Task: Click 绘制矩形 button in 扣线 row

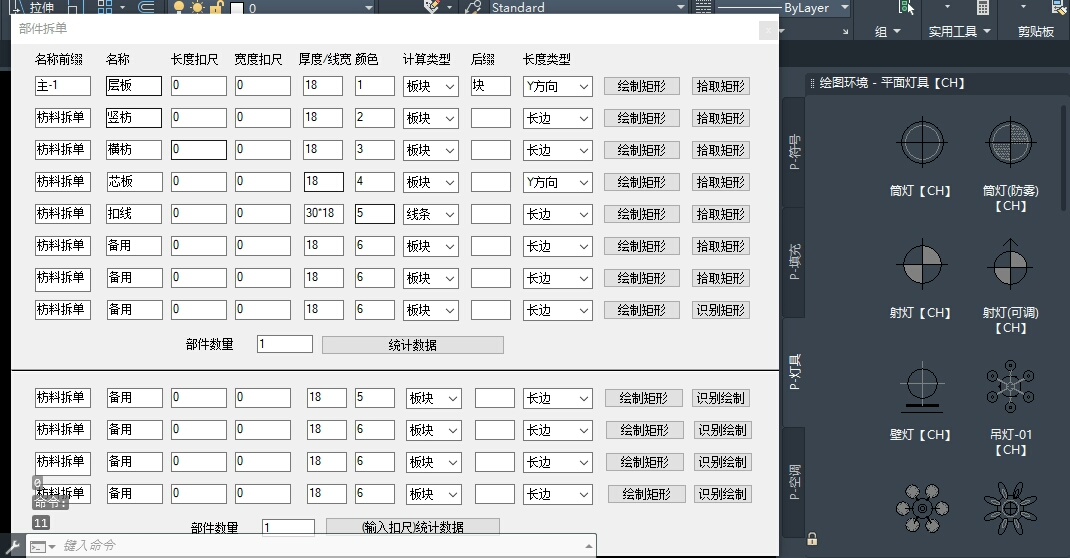Action: [641, 214]
